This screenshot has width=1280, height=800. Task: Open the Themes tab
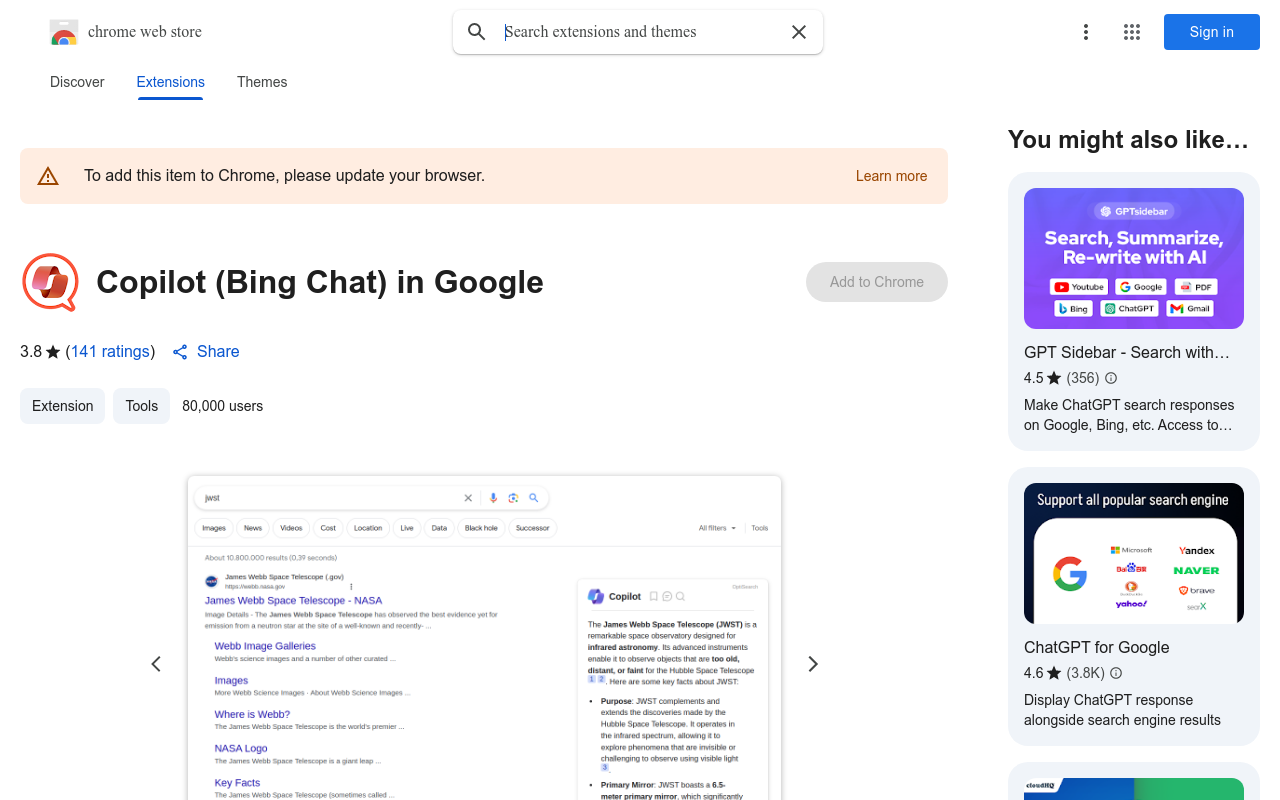coord(262,82)
